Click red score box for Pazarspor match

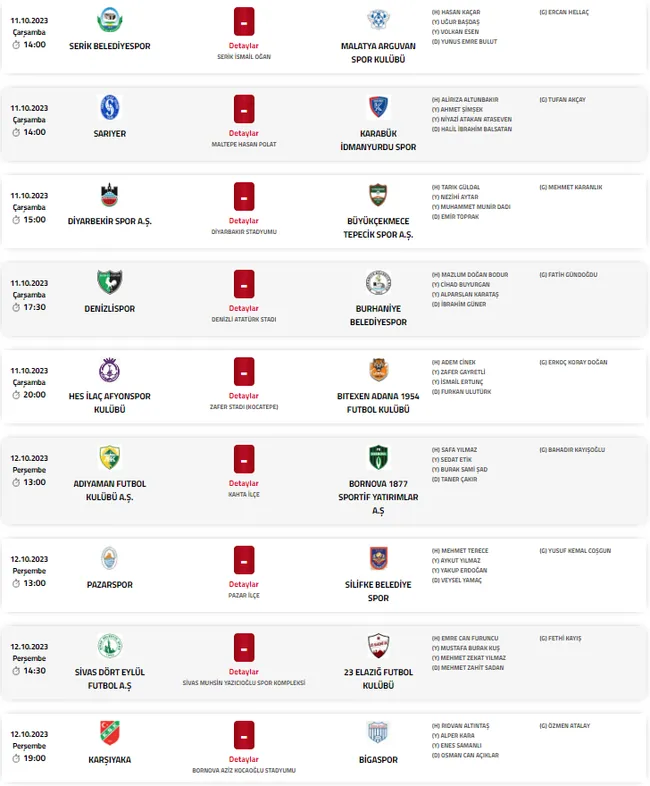(x=244, y=559)
